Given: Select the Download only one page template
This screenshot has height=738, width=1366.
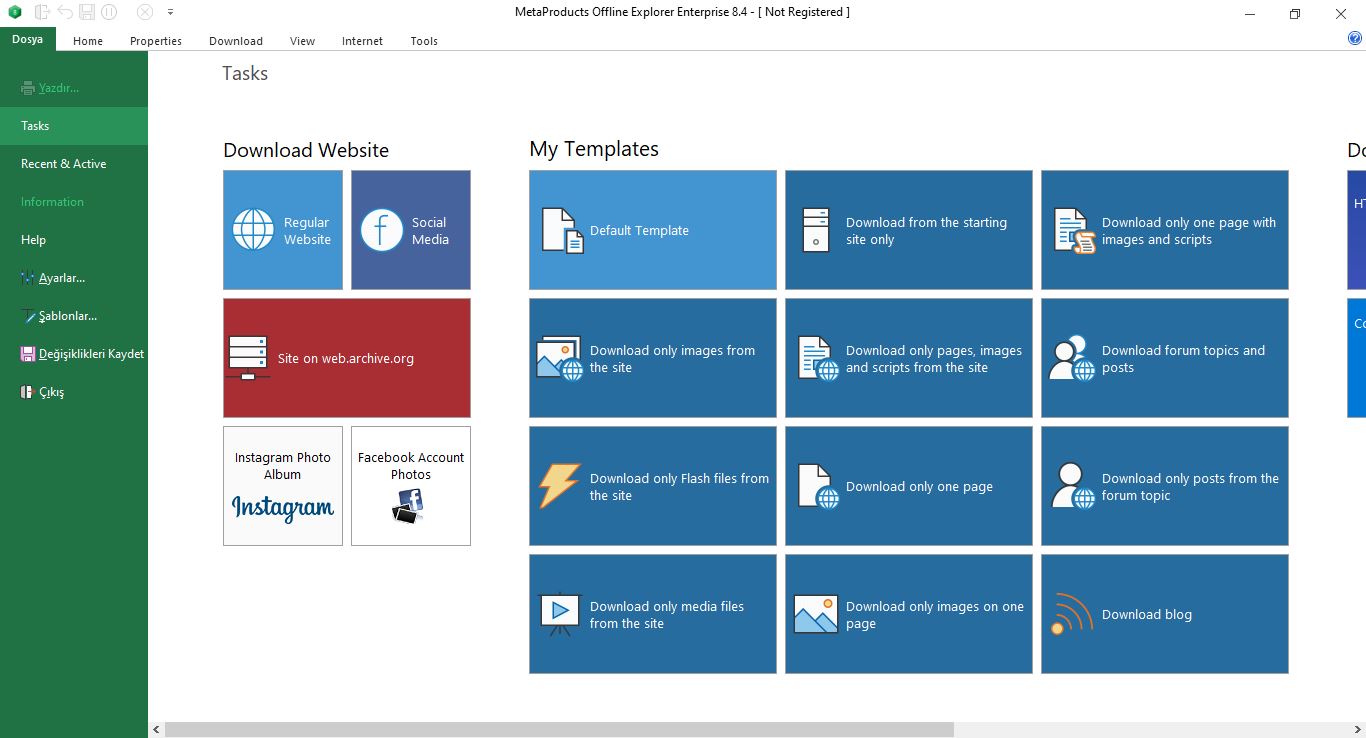Looking at the screenshot, I should coord(909,486).
